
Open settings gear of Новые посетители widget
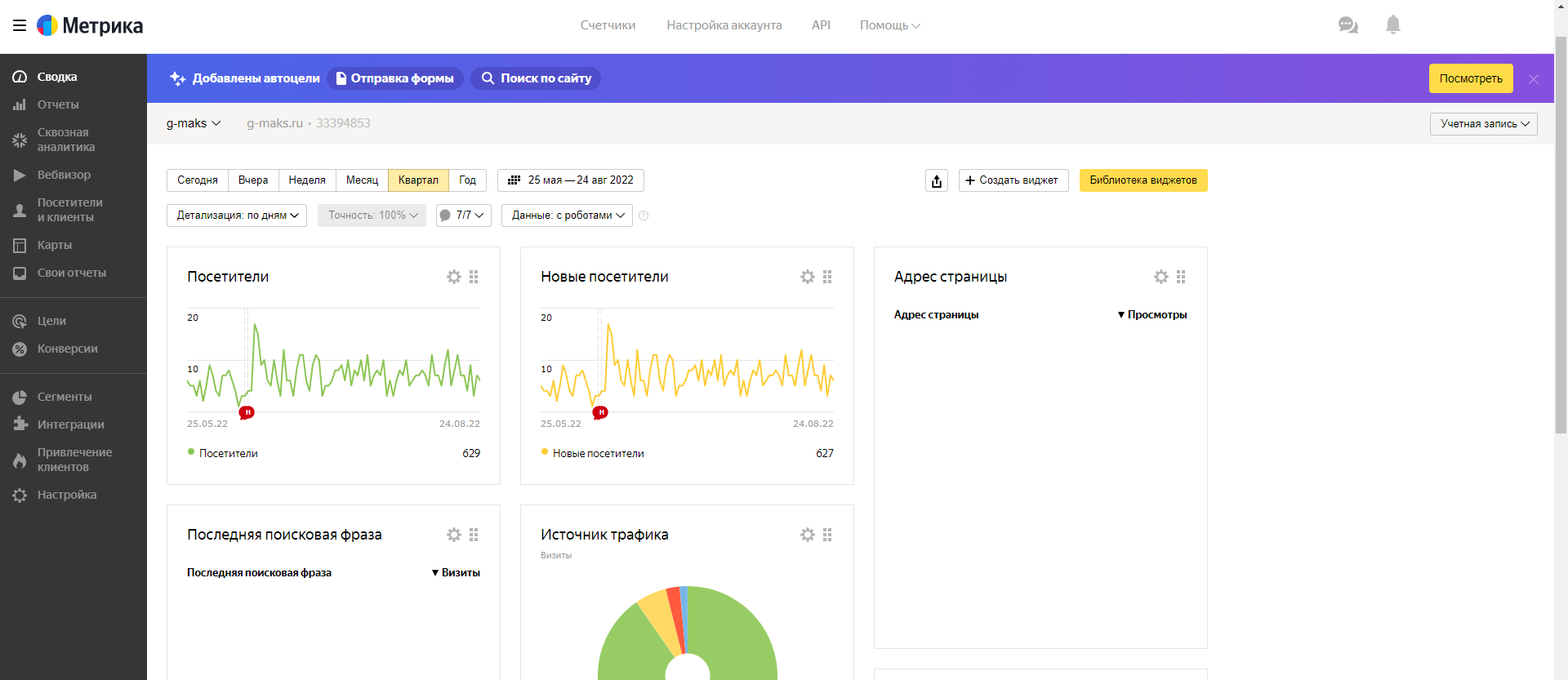click(808, 277)
